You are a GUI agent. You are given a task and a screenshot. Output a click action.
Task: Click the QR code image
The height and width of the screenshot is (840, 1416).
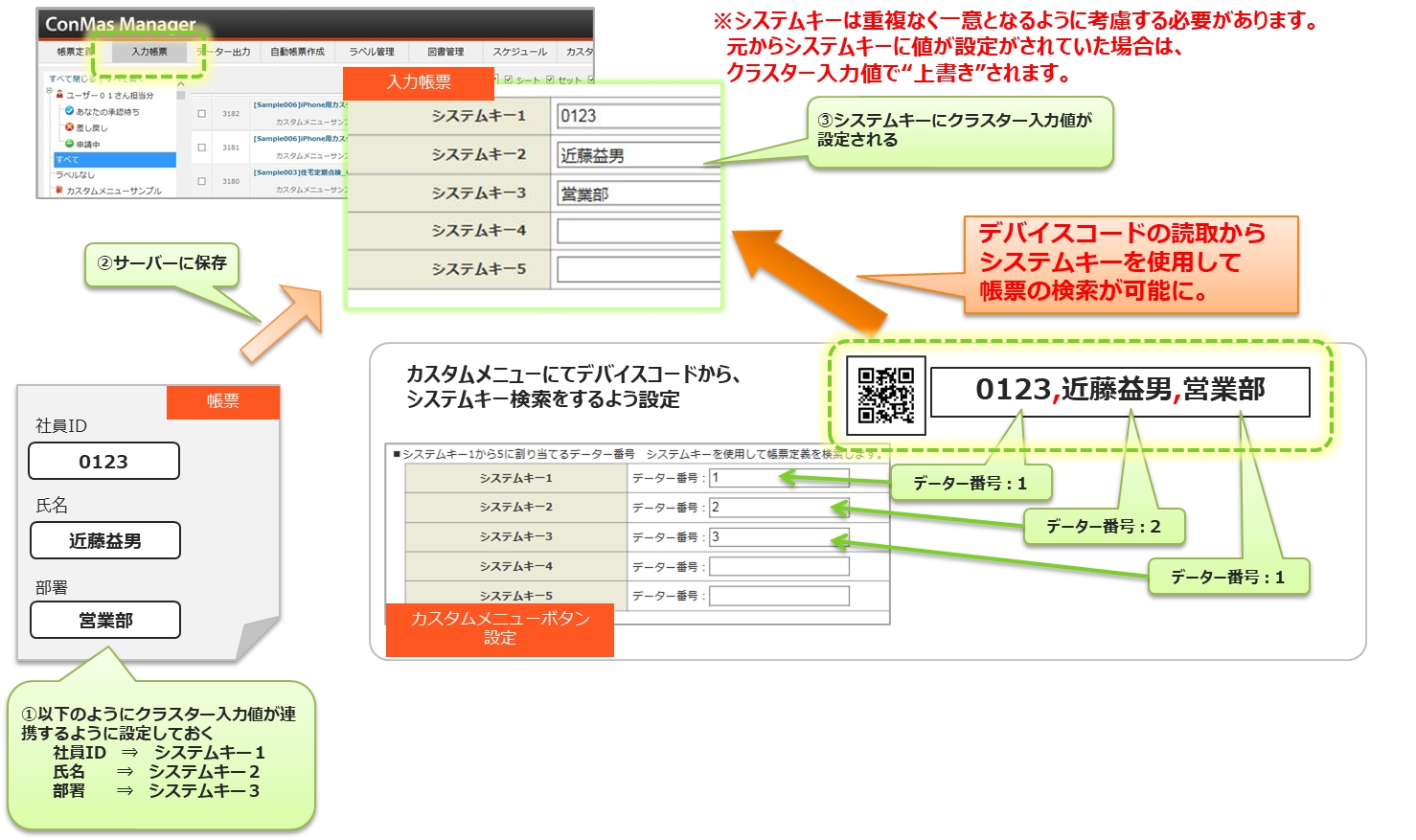(x=885, y=395)
